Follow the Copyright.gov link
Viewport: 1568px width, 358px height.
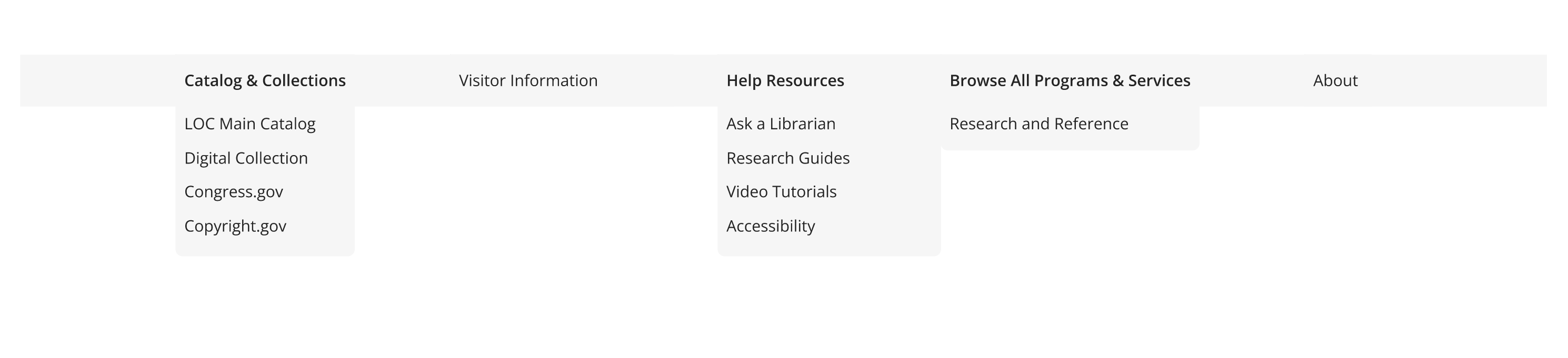click(235, 226)
